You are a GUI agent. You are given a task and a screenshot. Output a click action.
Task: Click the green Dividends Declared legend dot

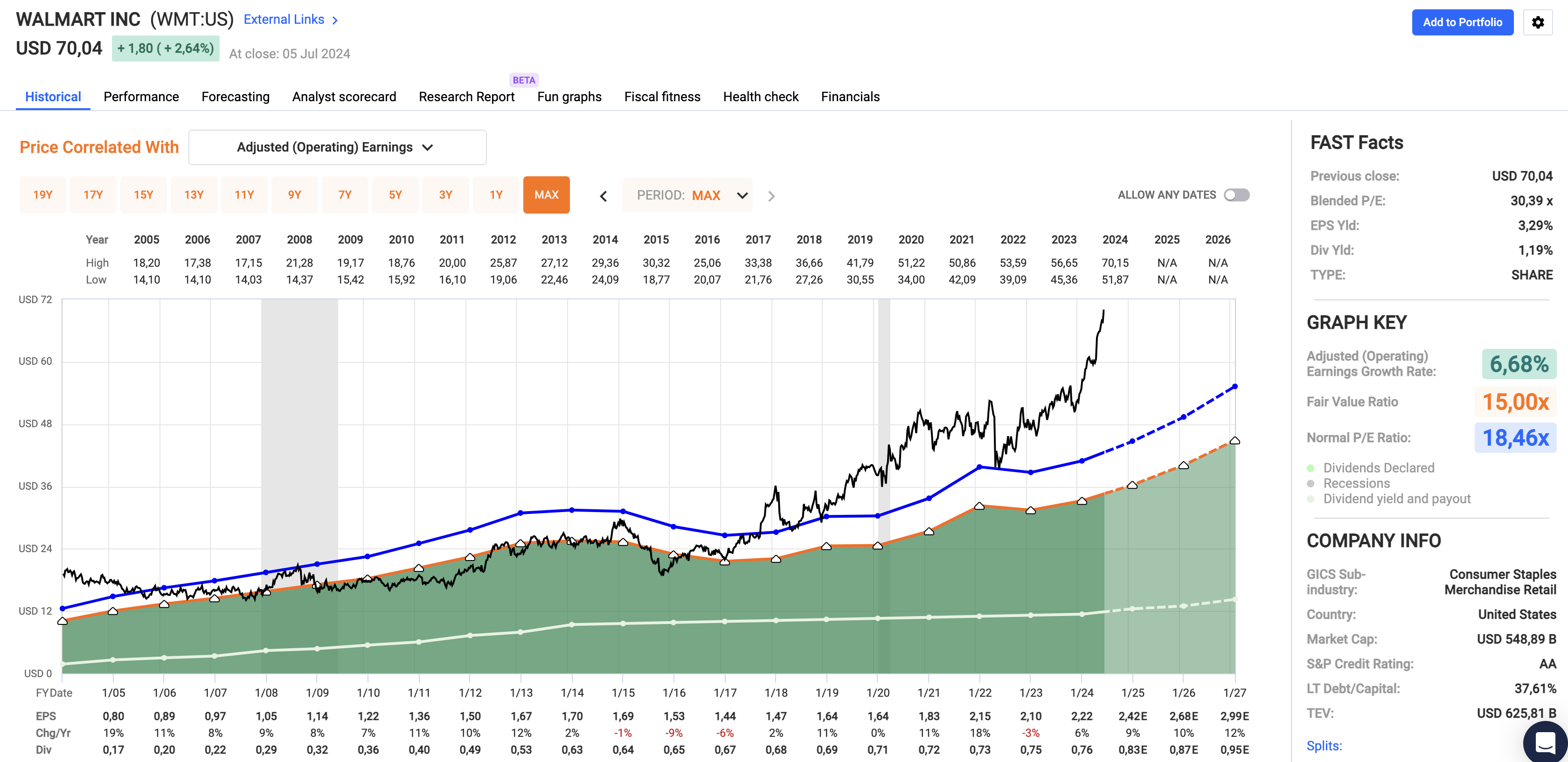click(x=1311, y=468)
